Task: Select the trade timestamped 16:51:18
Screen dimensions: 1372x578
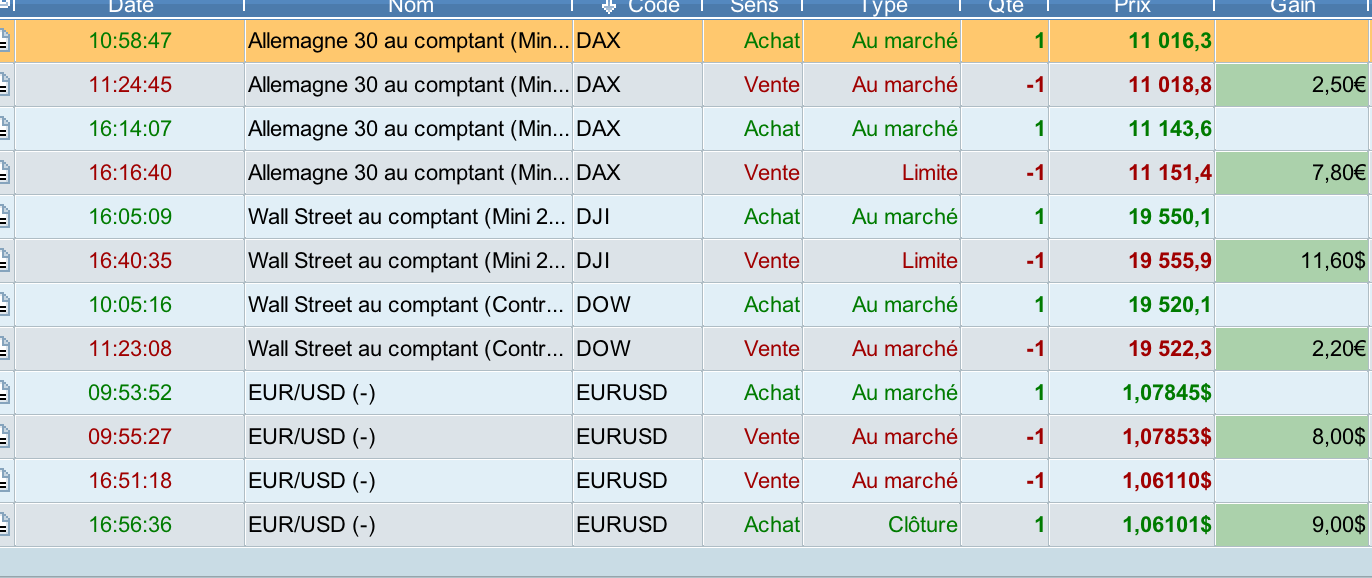Action: point(686,481)
